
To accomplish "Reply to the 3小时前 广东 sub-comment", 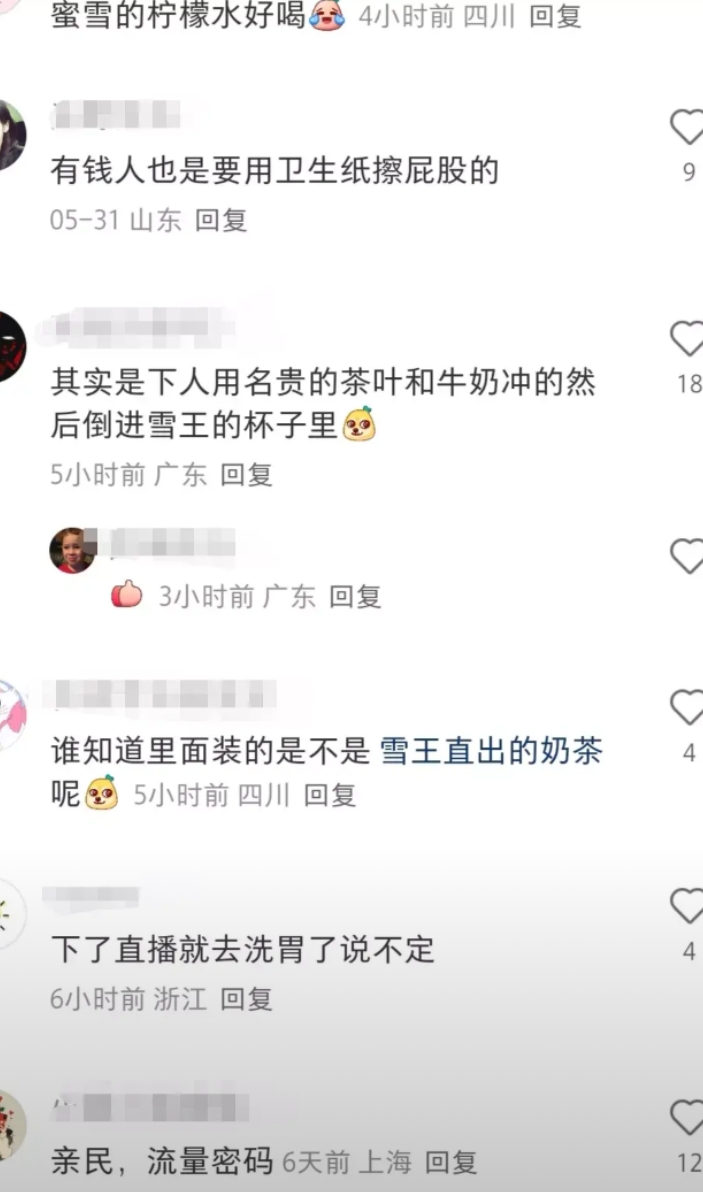I will pos(355,597).
